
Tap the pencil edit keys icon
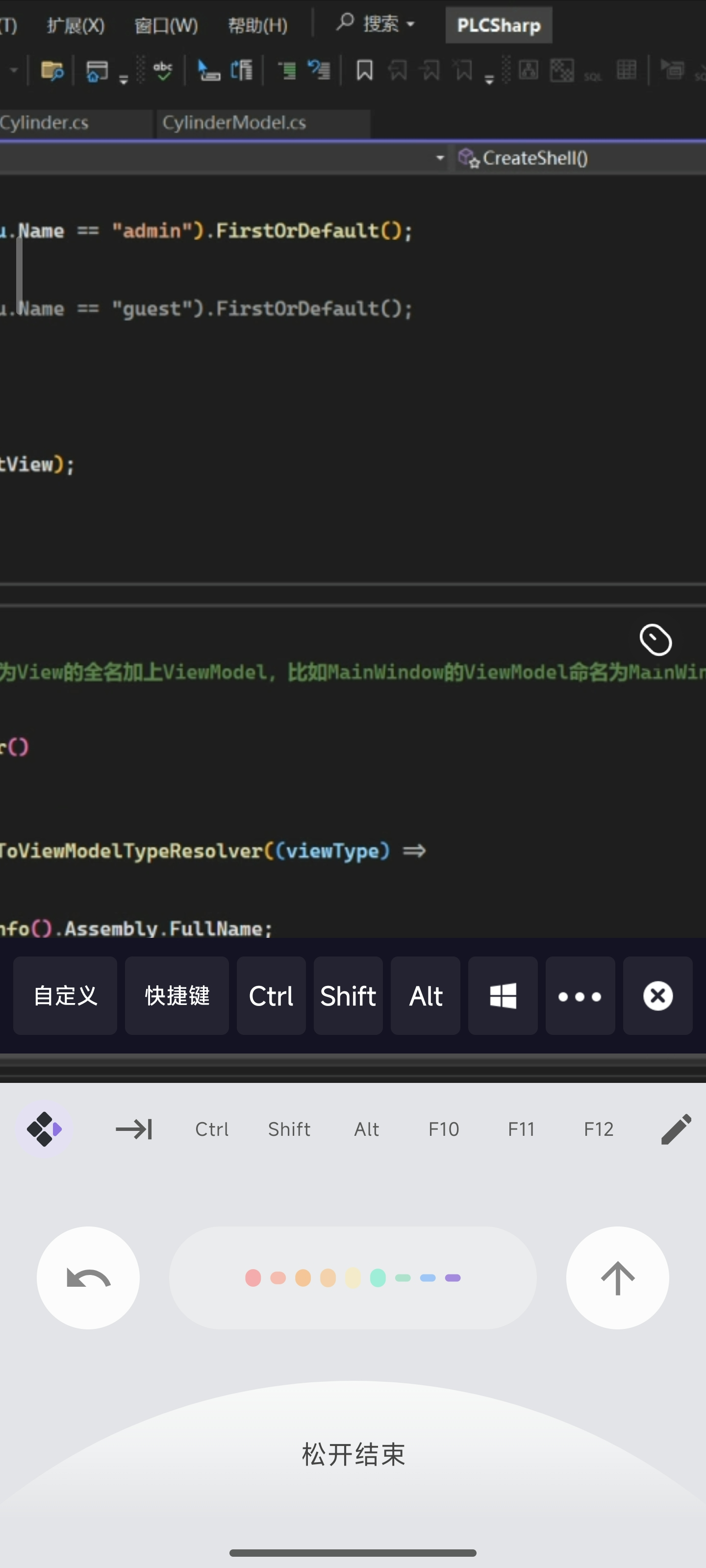click(x=676, y=1129)
